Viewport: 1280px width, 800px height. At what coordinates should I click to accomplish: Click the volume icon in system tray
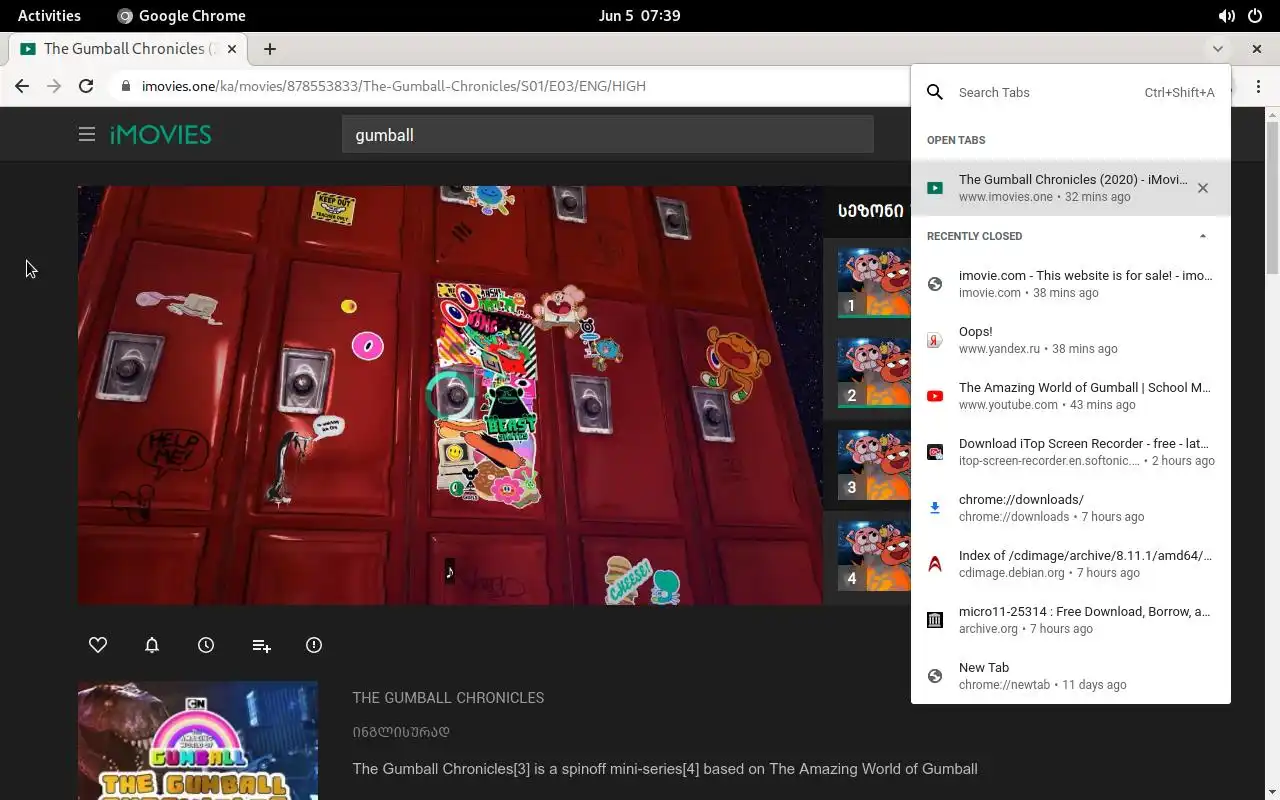1226,16
